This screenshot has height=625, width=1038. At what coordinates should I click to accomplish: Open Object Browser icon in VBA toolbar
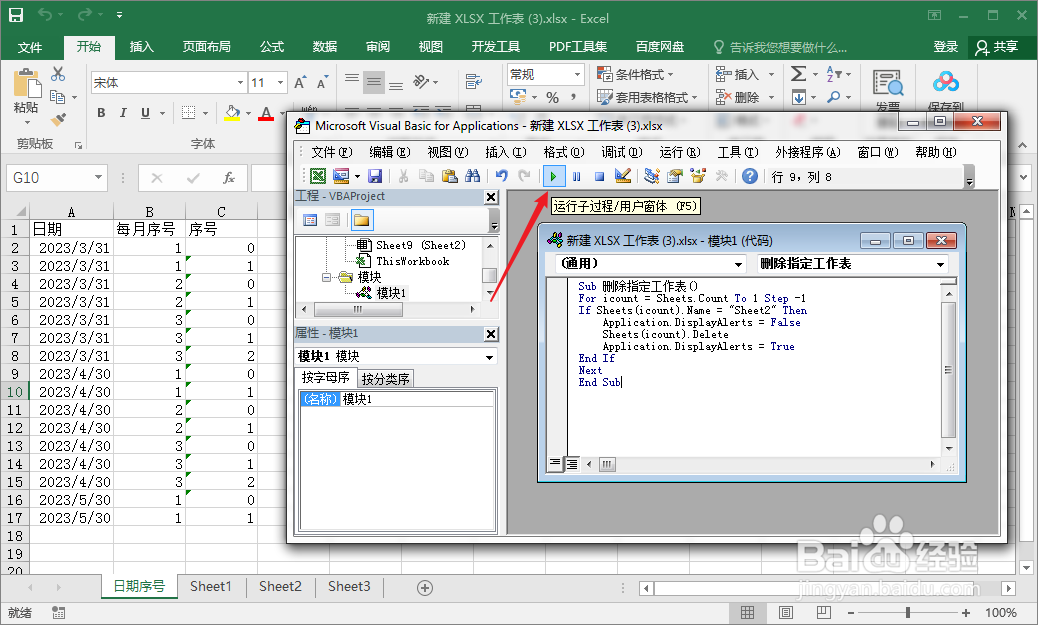(698, 176)
